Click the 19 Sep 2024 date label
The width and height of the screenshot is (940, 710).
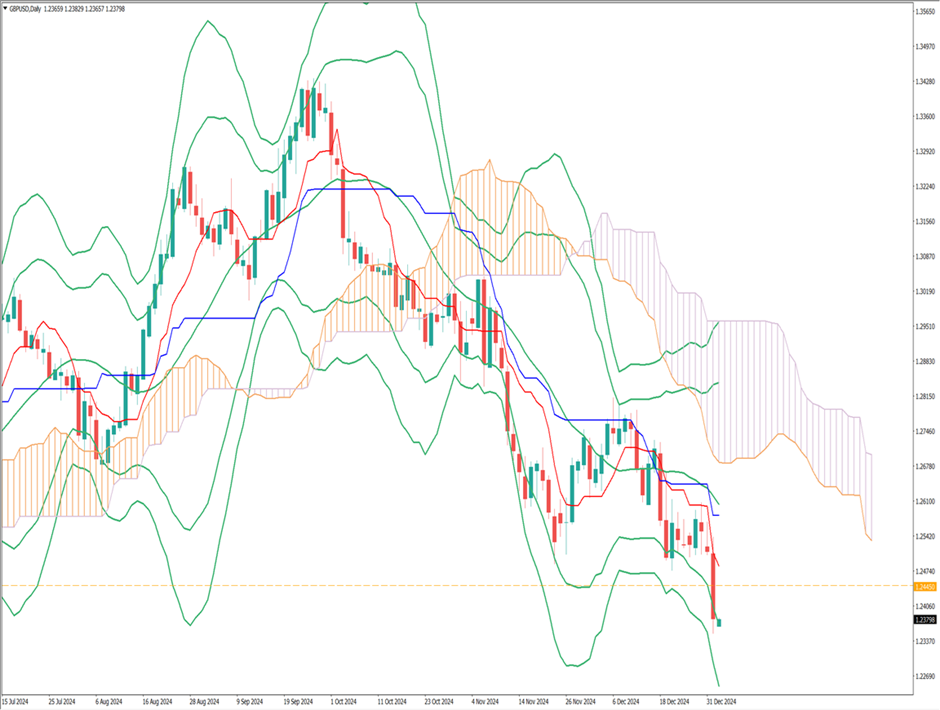point(297,701)
